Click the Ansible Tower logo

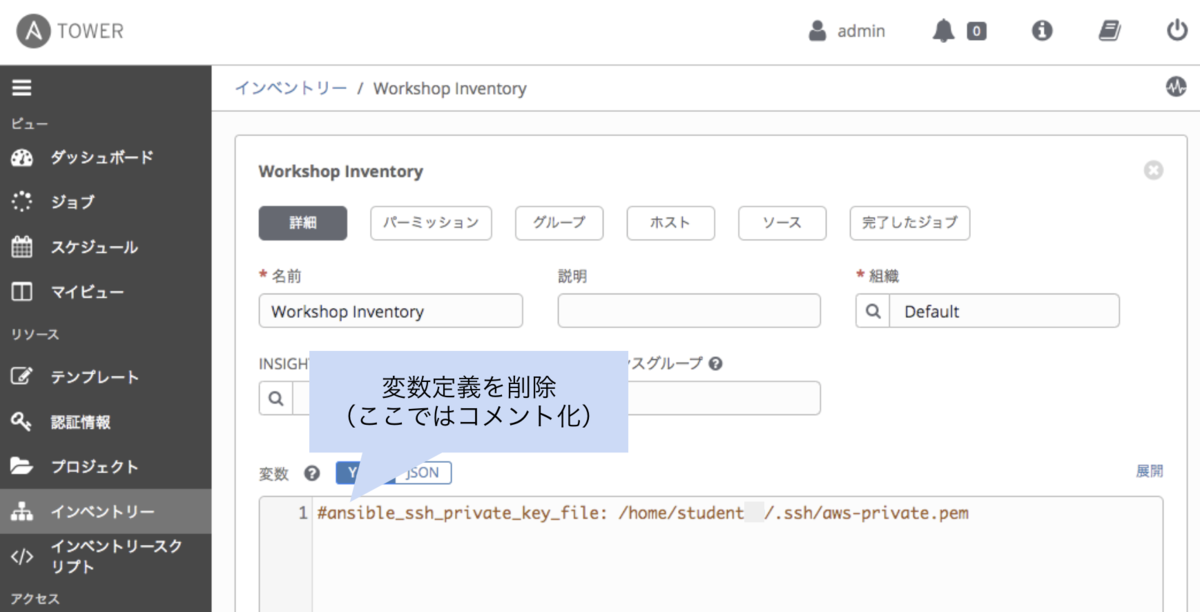(x=71, y=31)
